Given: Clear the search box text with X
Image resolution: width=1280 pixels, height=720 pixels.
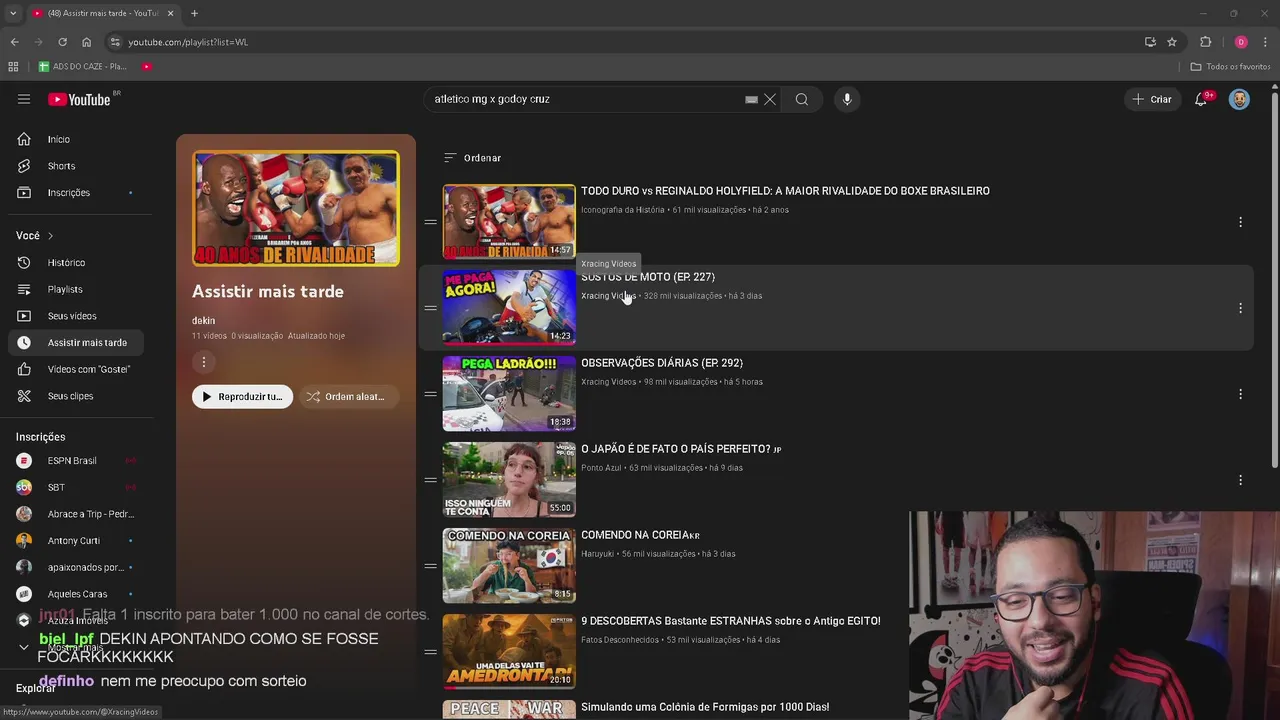Looking at the screenshot, I should click(770, 99).
